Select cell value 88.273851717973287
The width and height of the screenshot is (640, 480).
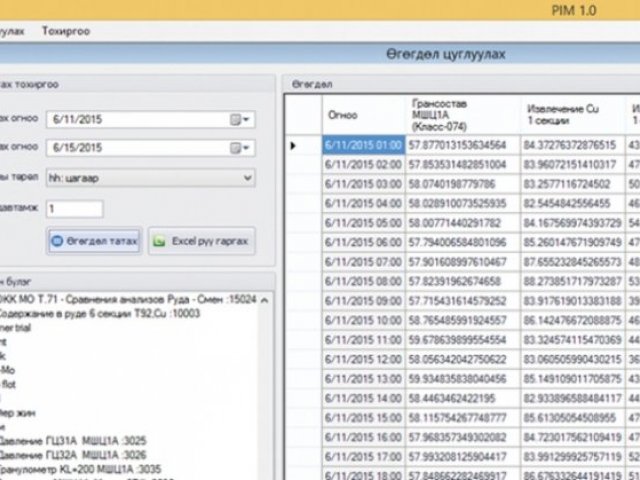tap(573, 282)
